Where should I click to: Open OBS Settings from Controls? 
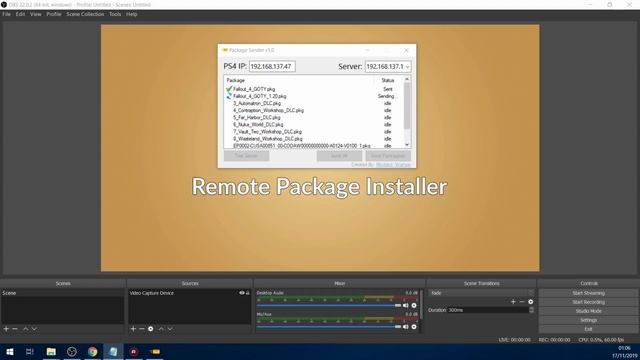(588, 320)
